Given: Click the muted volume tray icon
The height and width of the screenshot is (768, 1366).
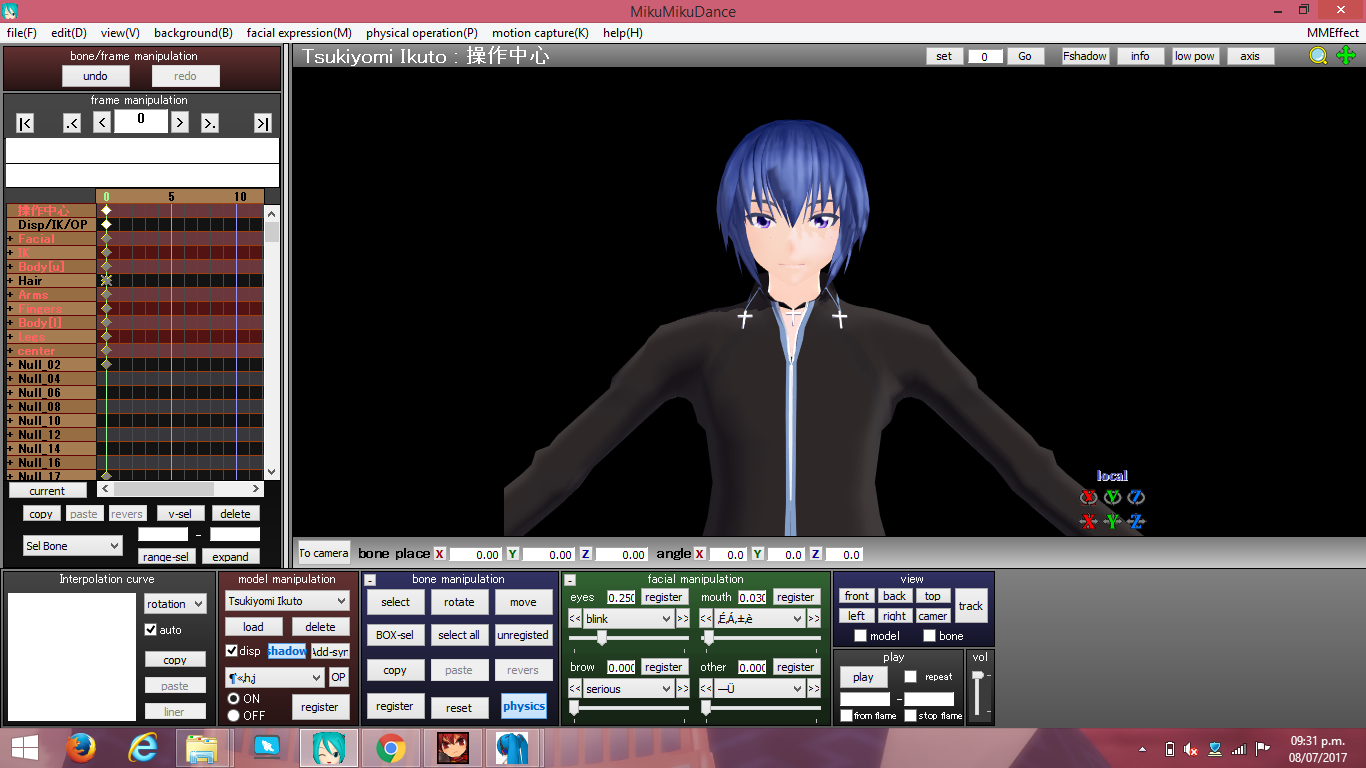Looking at the screenshot, I should click(1191, 749).
